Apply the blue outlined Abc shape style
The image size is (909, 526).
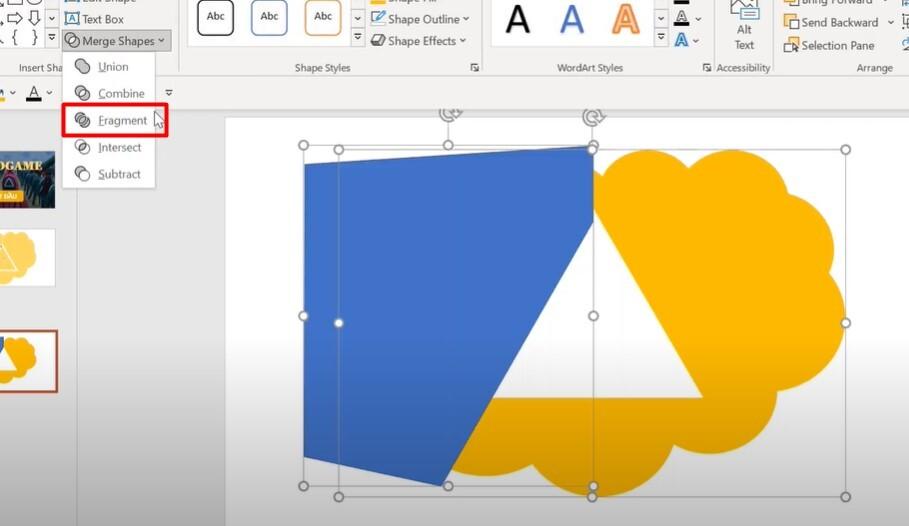pyautogui.click(x=269, y=17)
